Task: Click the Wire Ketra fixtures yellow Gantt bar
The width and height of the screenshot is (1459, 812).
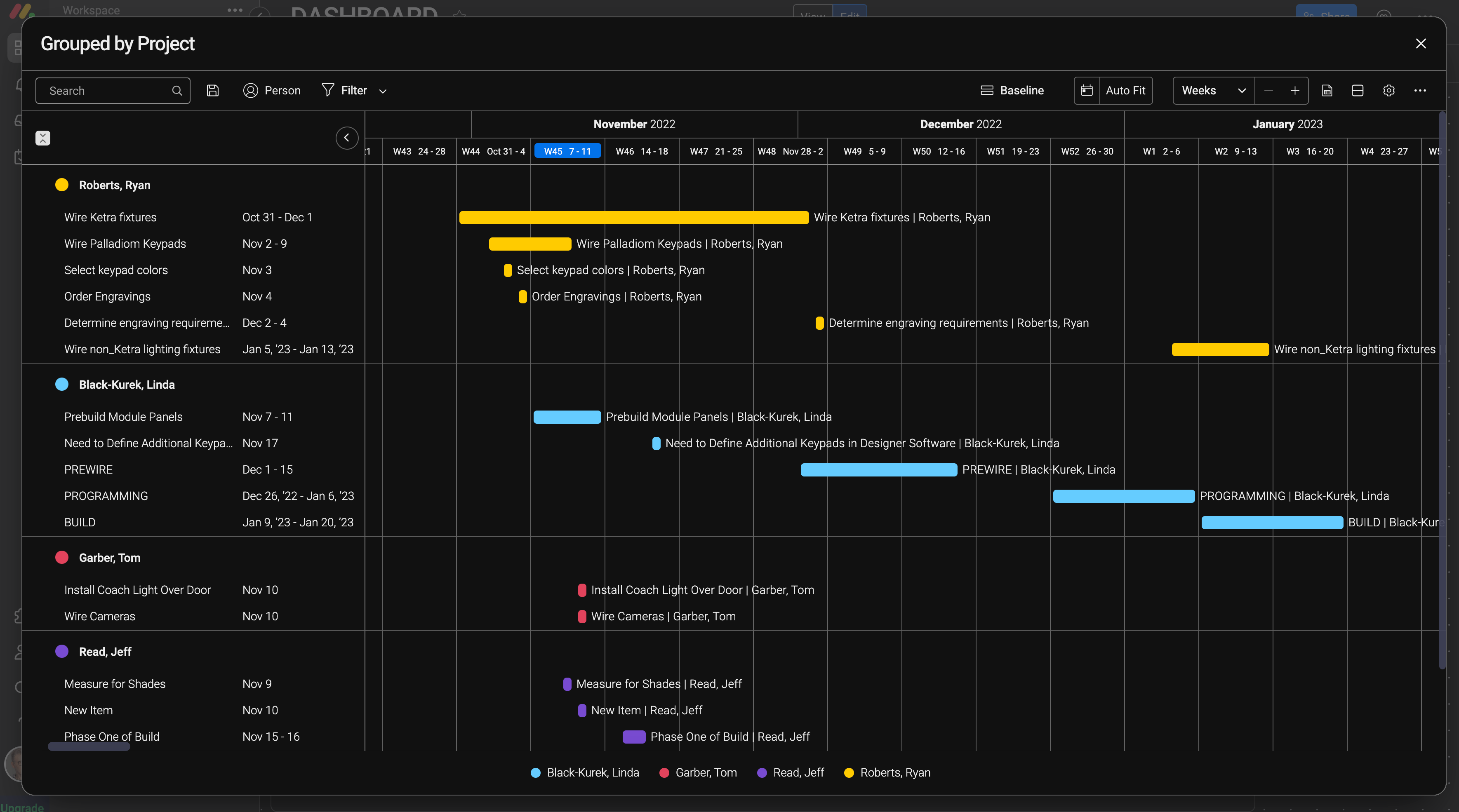Action: [634, 218]
